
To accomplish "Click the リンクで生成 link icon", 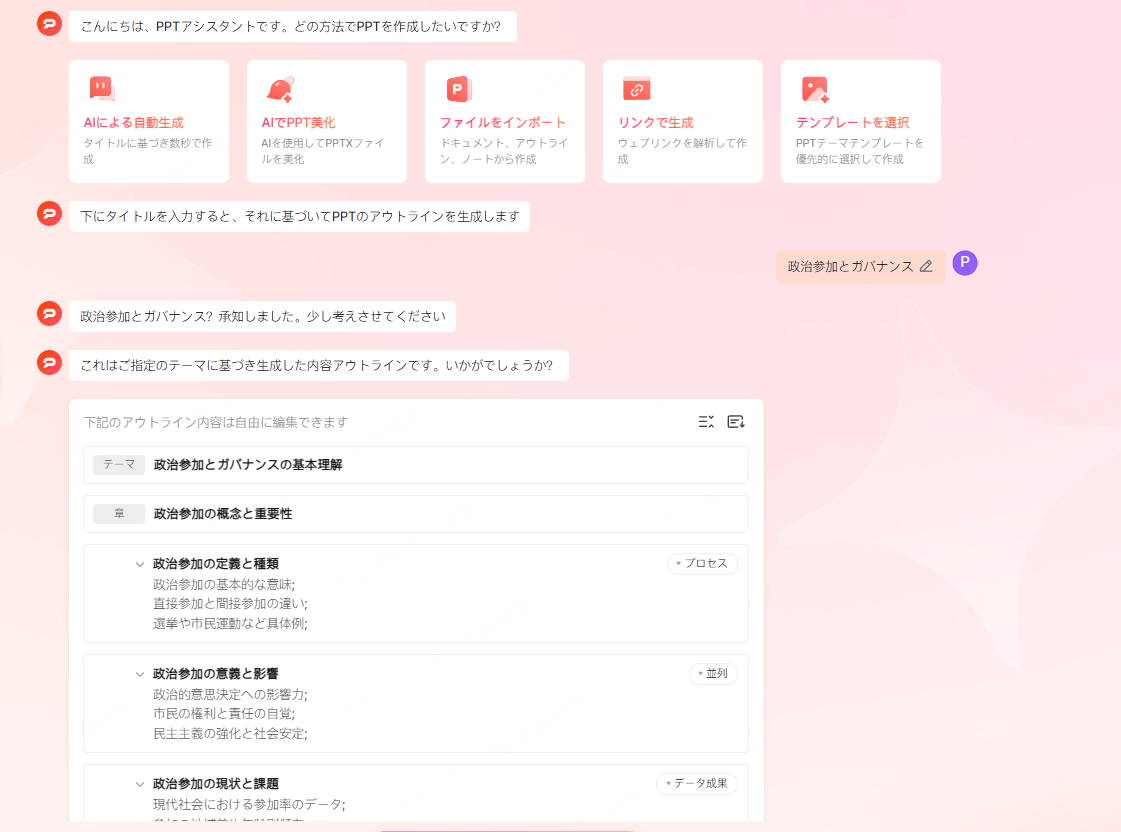I will [636, 89].
